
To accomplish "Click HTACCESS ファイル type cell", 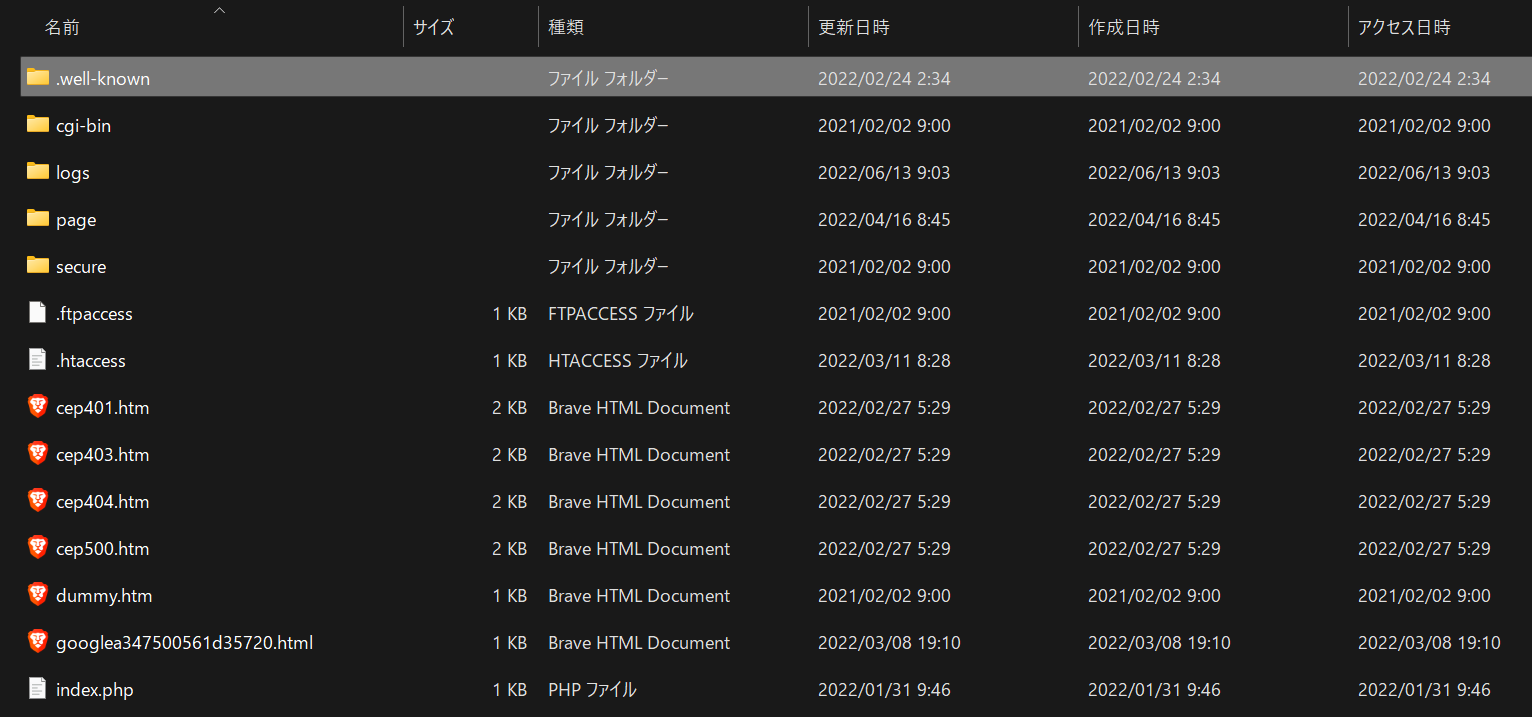I will [618, 360].
